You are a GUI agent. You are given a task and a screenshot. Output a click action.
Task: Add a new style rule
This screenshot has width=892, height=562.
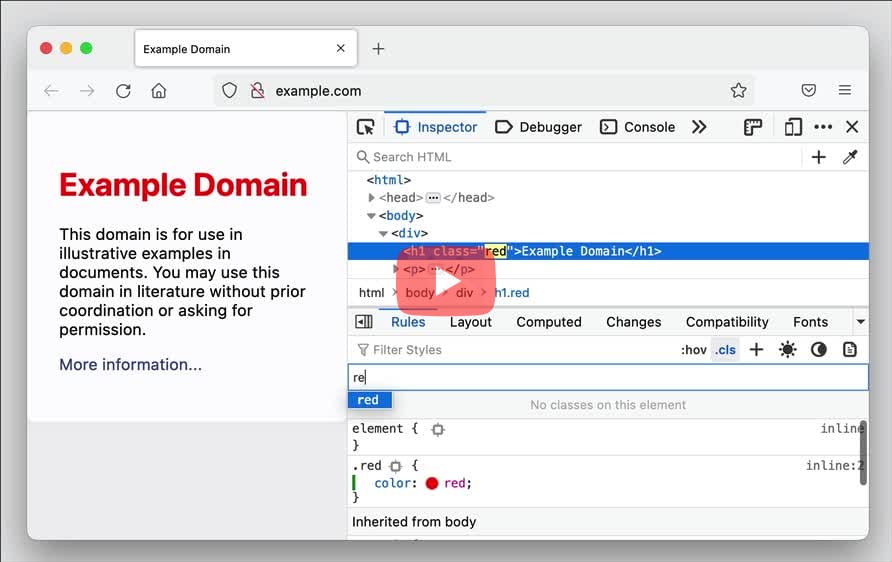click(756, 350)
